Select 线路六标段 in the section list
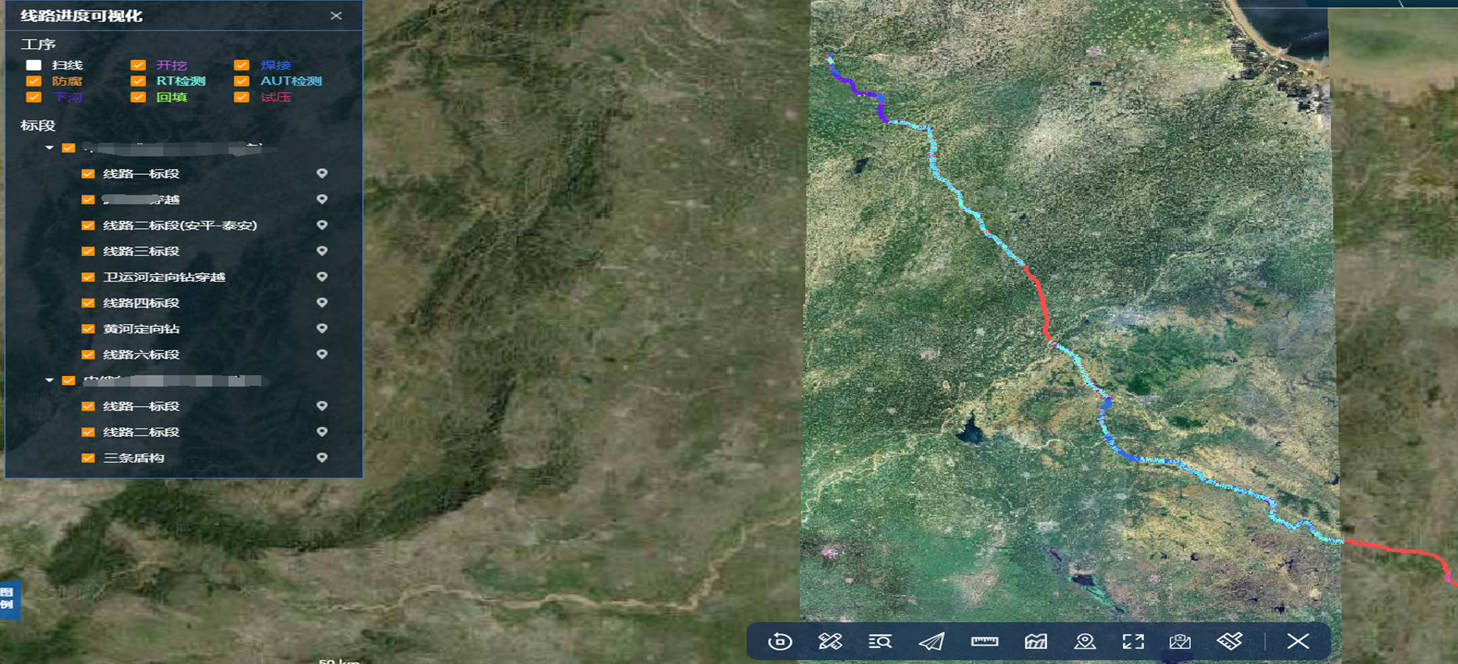This screenshot has width=1458, height=664. point(141,355)
